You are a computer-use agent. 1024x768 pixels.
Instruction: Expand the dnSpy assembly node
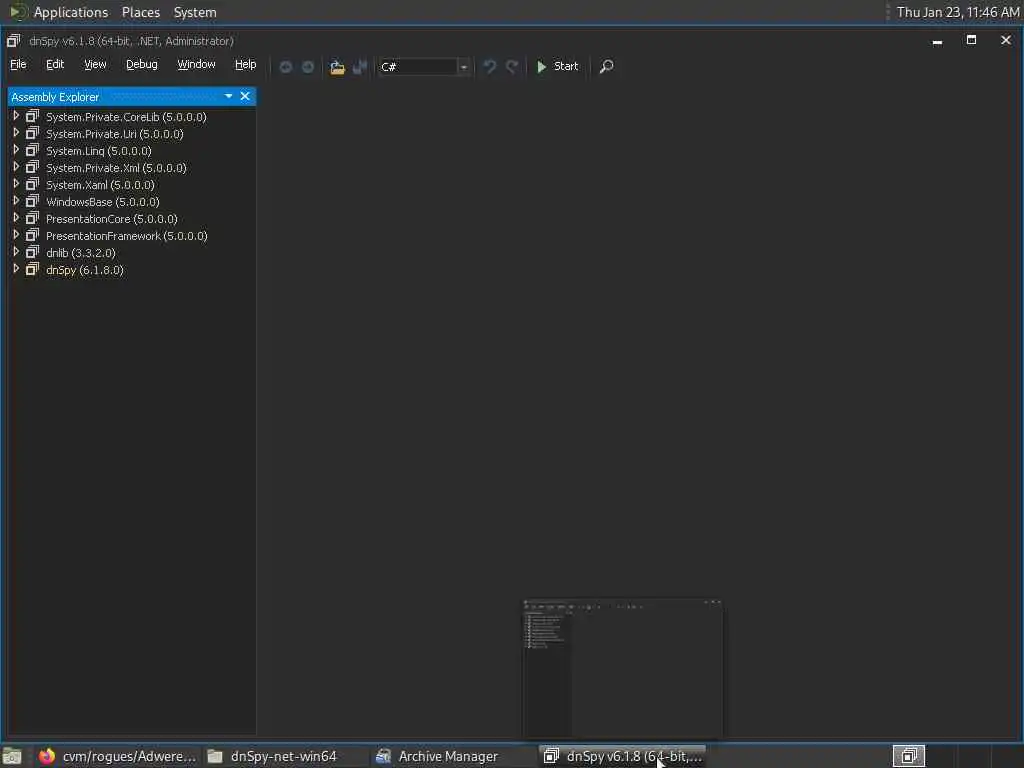[x=16, y=268]
